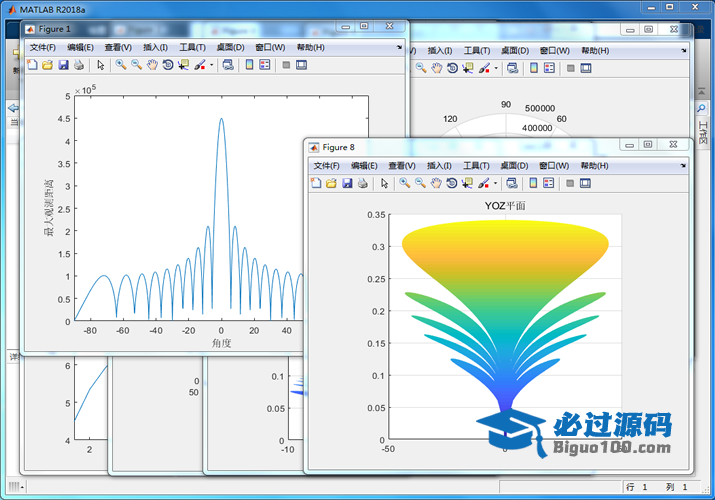Click the YOZ平面 plot title in Figure 8
Image resolution: width=715 pixels, height=500 pixels.
click(x=505, y=205)
